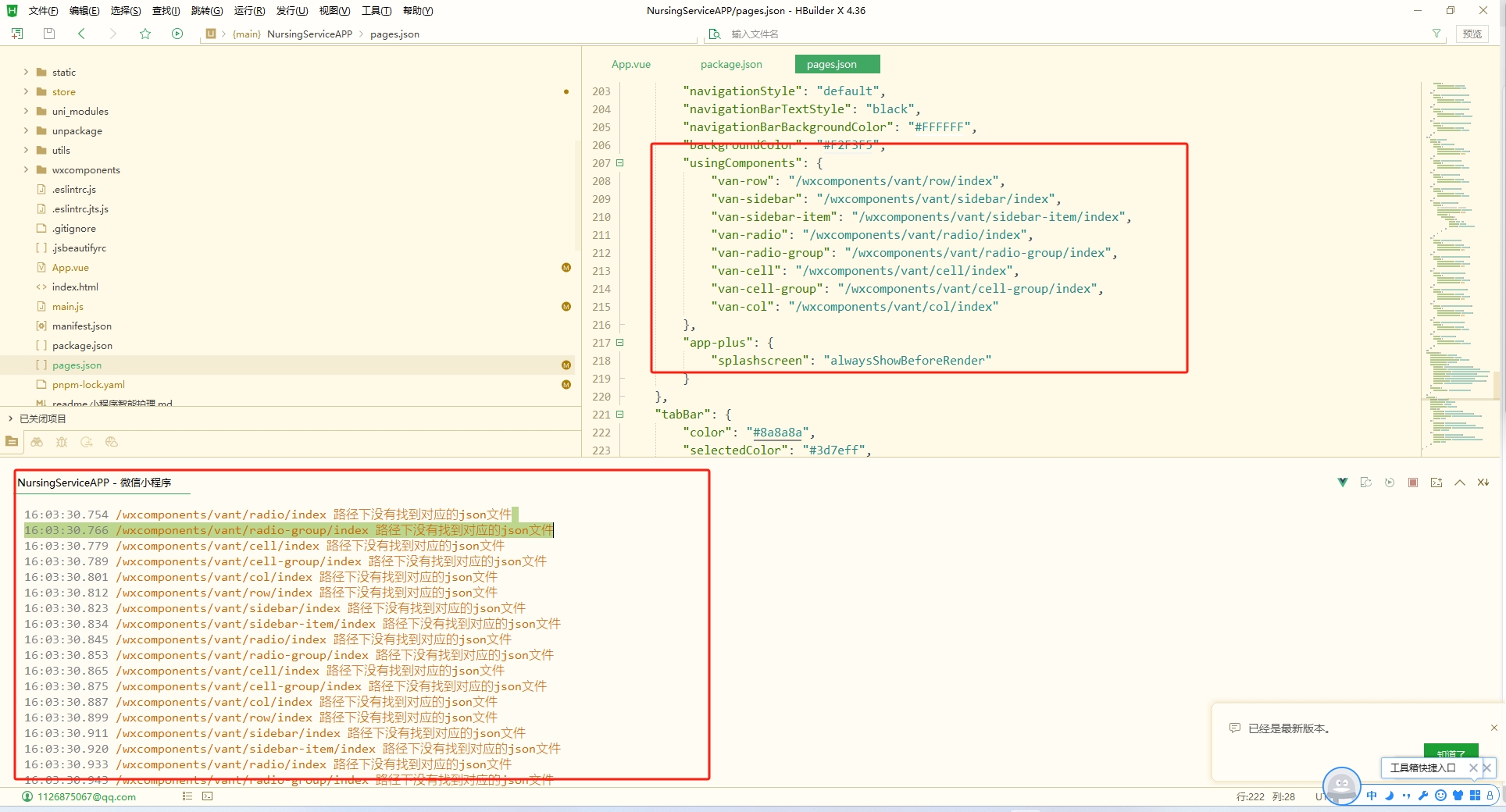Toggle the IME punctuation mode
Image resolution: width=1506 pixels, height=812 pixels.
pos(1406,796)
